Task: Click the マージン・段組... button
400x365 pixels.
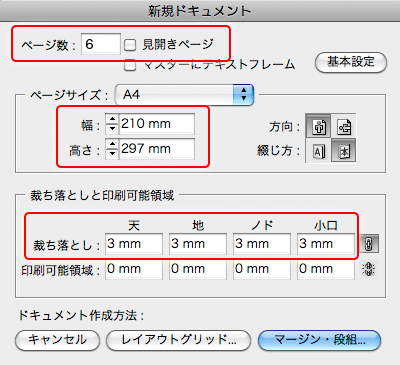Action: pyautogui.click(x=319, y=340)
